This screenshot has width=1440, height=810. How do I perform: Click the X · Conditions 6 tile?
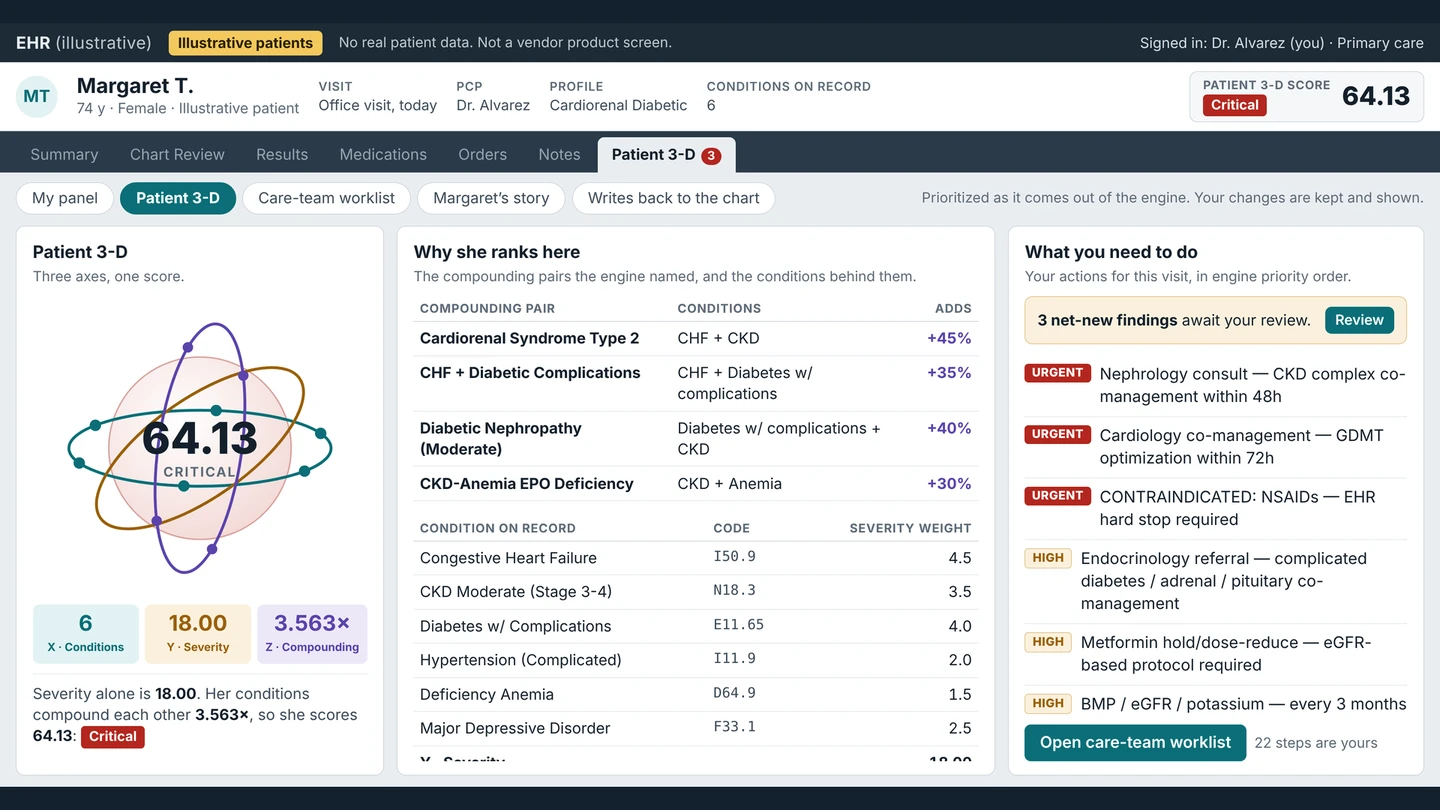click(x=86, y=633)
